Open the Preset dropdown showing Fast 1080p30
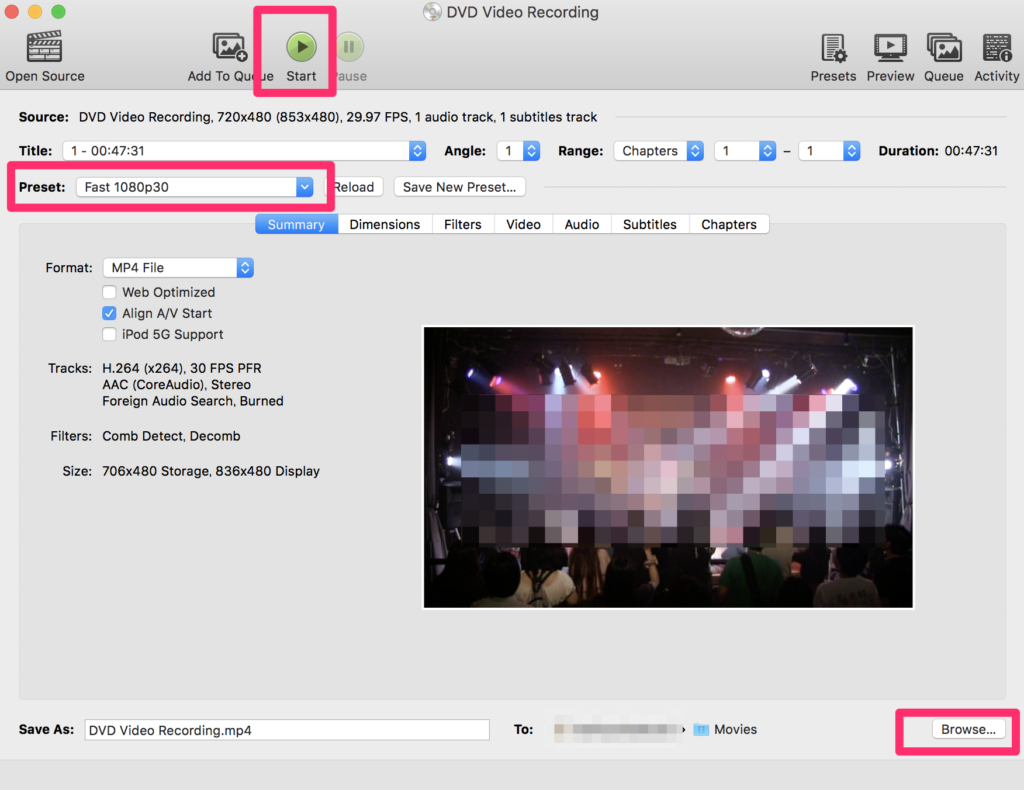The image size is (1024, 790). point(195,187)
